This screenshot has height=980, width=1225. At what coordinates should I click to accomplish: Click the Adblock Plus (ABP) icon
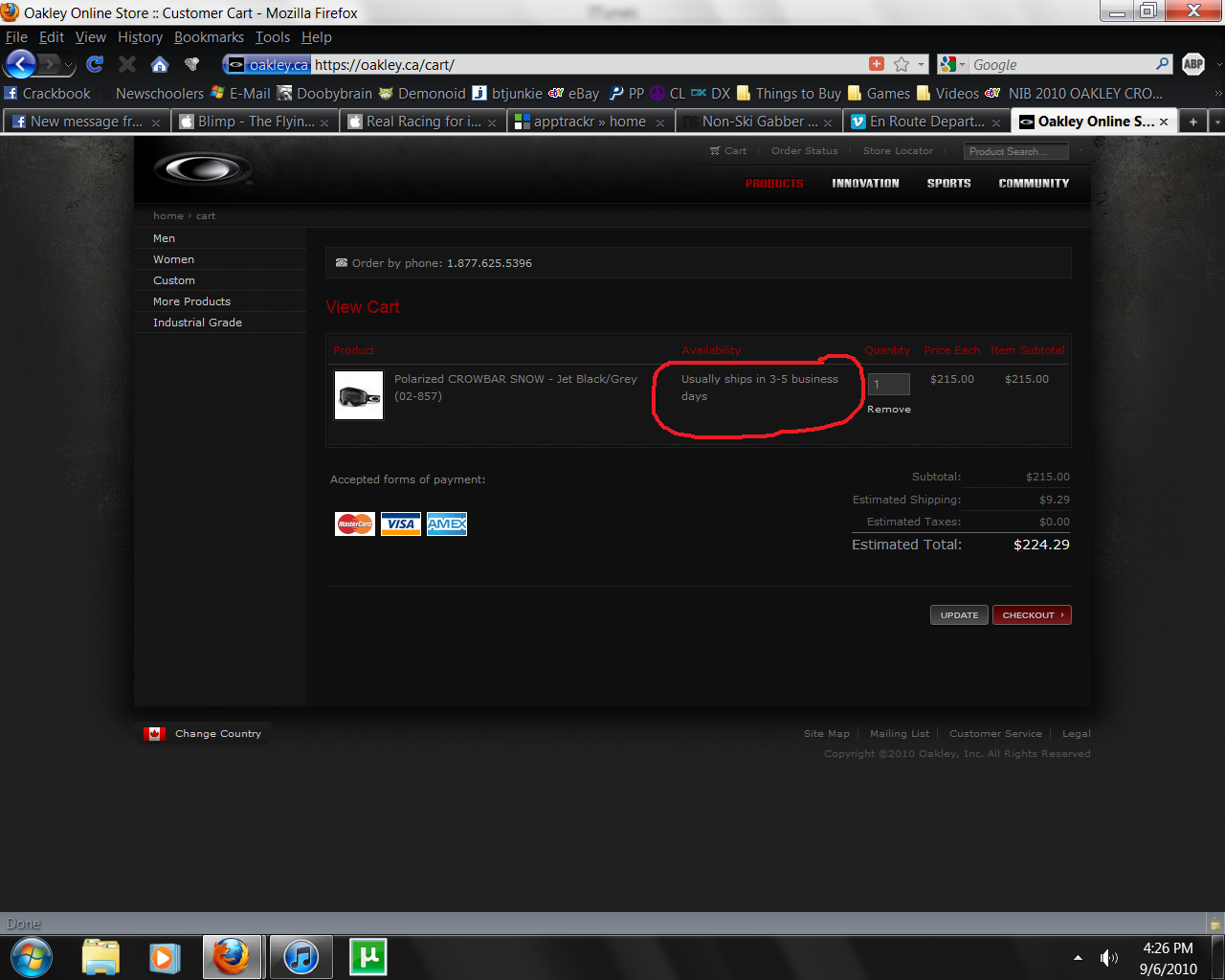click(x=1192, y=64)
